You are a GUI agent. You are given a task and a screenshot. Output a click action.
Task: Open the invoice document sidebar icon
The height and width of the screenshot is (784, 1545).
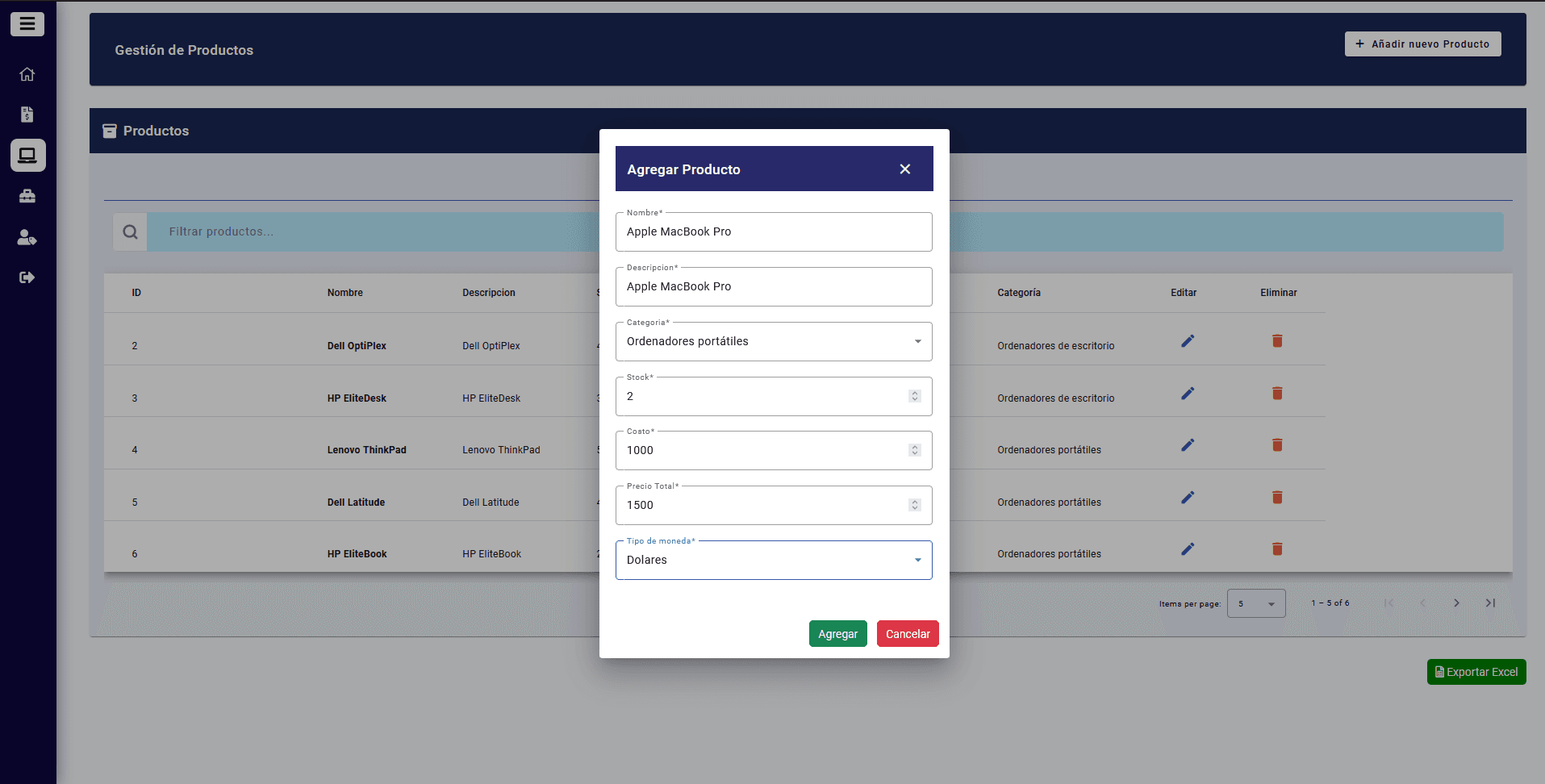coord(27,115)
